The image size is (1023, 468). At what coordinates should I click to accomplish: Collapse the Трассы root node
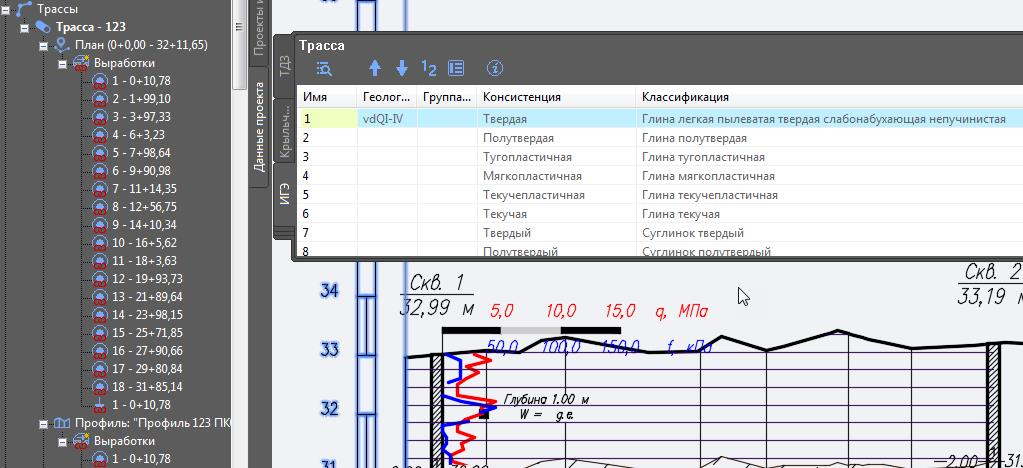pos(7,9)
